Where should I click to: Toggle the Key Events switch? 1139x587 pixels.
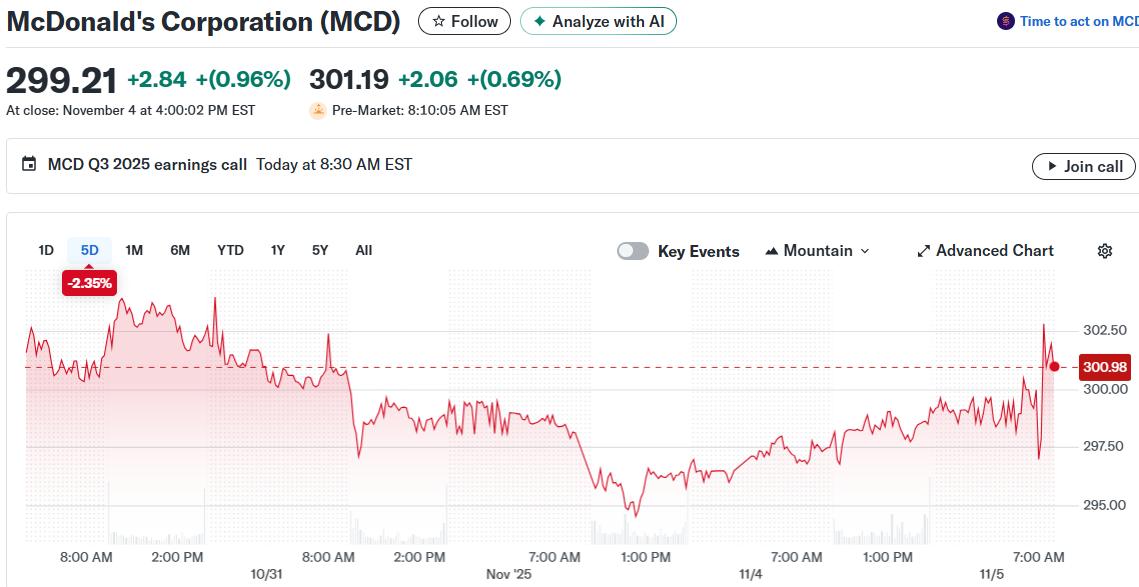pyautogui.click(x=633, y=251)
